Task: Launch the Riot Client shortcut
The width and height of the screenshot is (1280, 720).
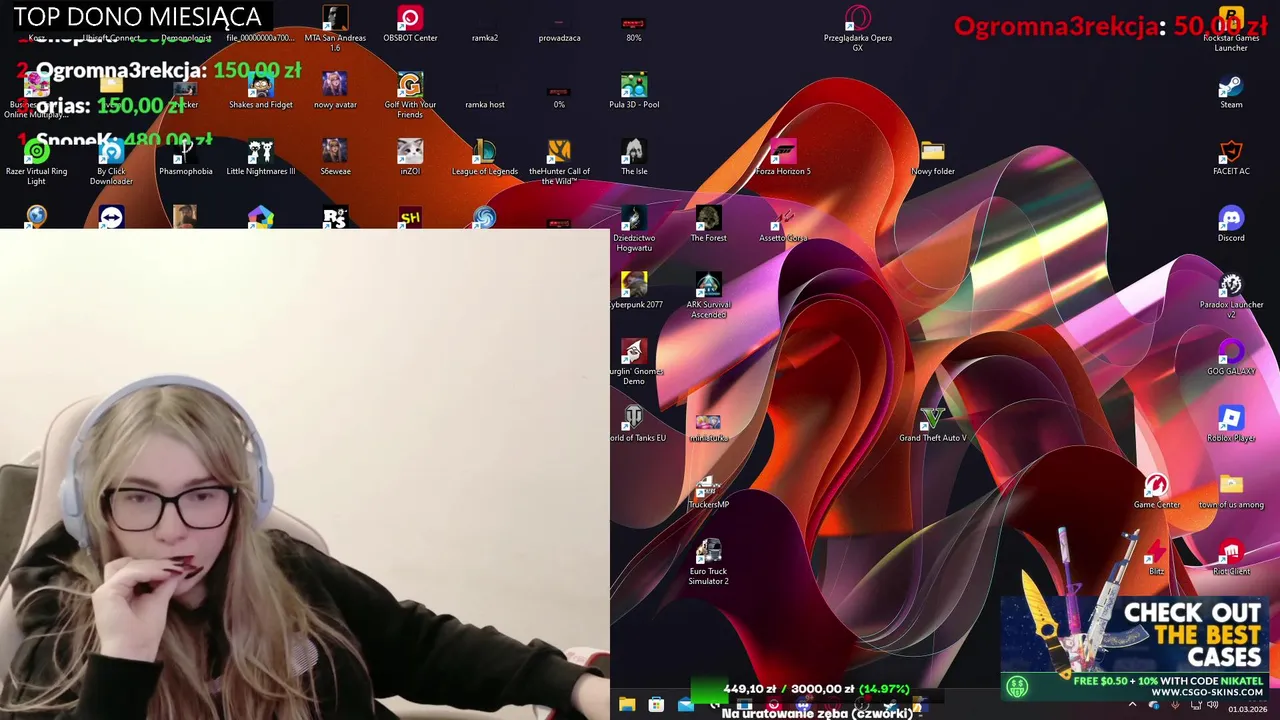Action: (x=1231, y=557)
